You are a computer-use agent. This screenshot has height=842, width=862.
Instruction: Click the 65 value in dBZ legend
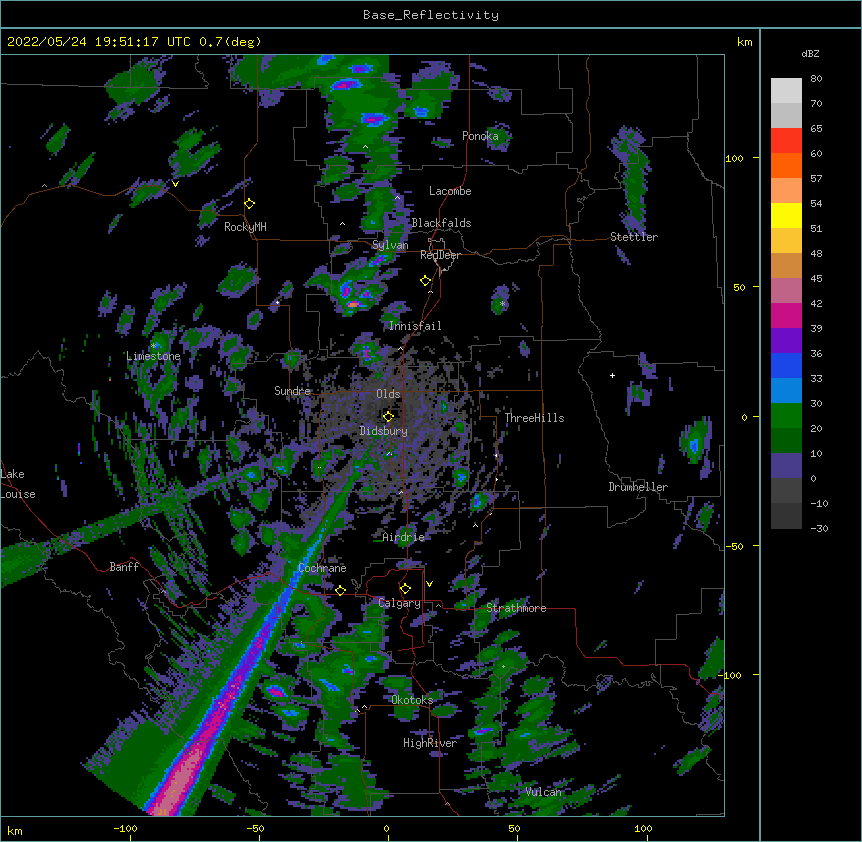point(816,129)
